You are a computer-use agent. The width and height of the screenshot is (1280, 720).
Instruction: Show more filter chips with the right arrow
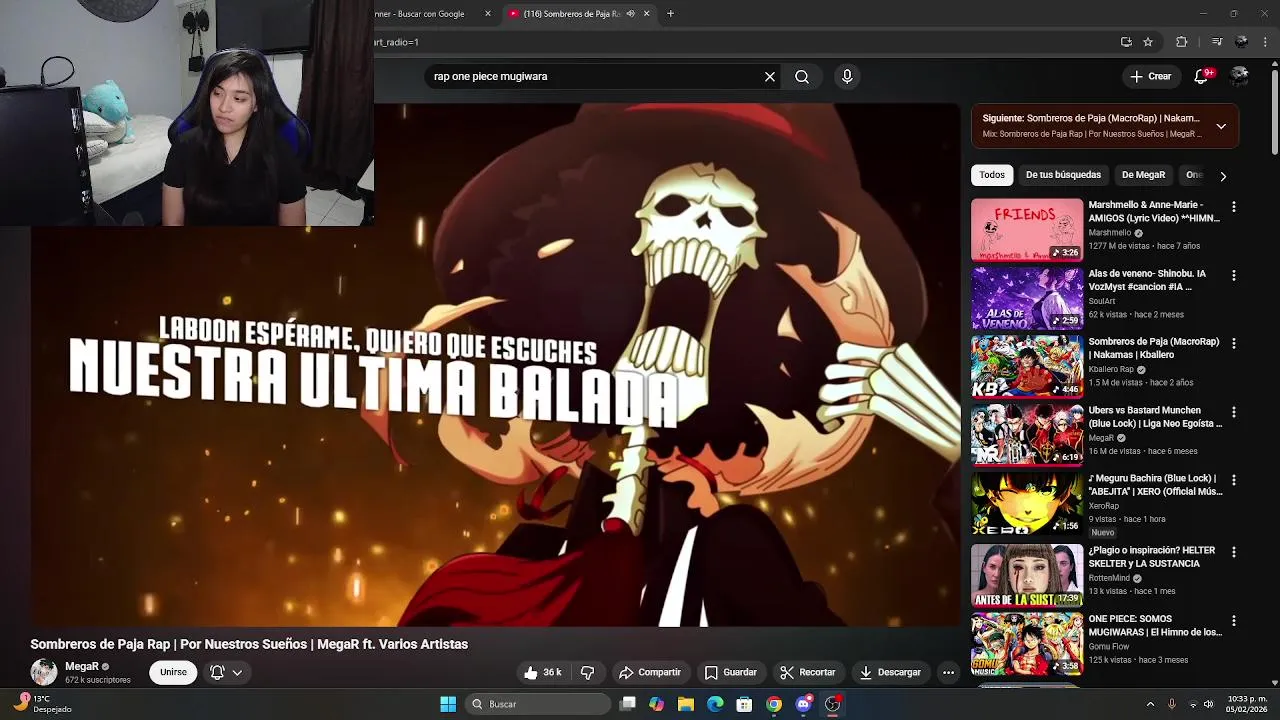point(1222,176)
